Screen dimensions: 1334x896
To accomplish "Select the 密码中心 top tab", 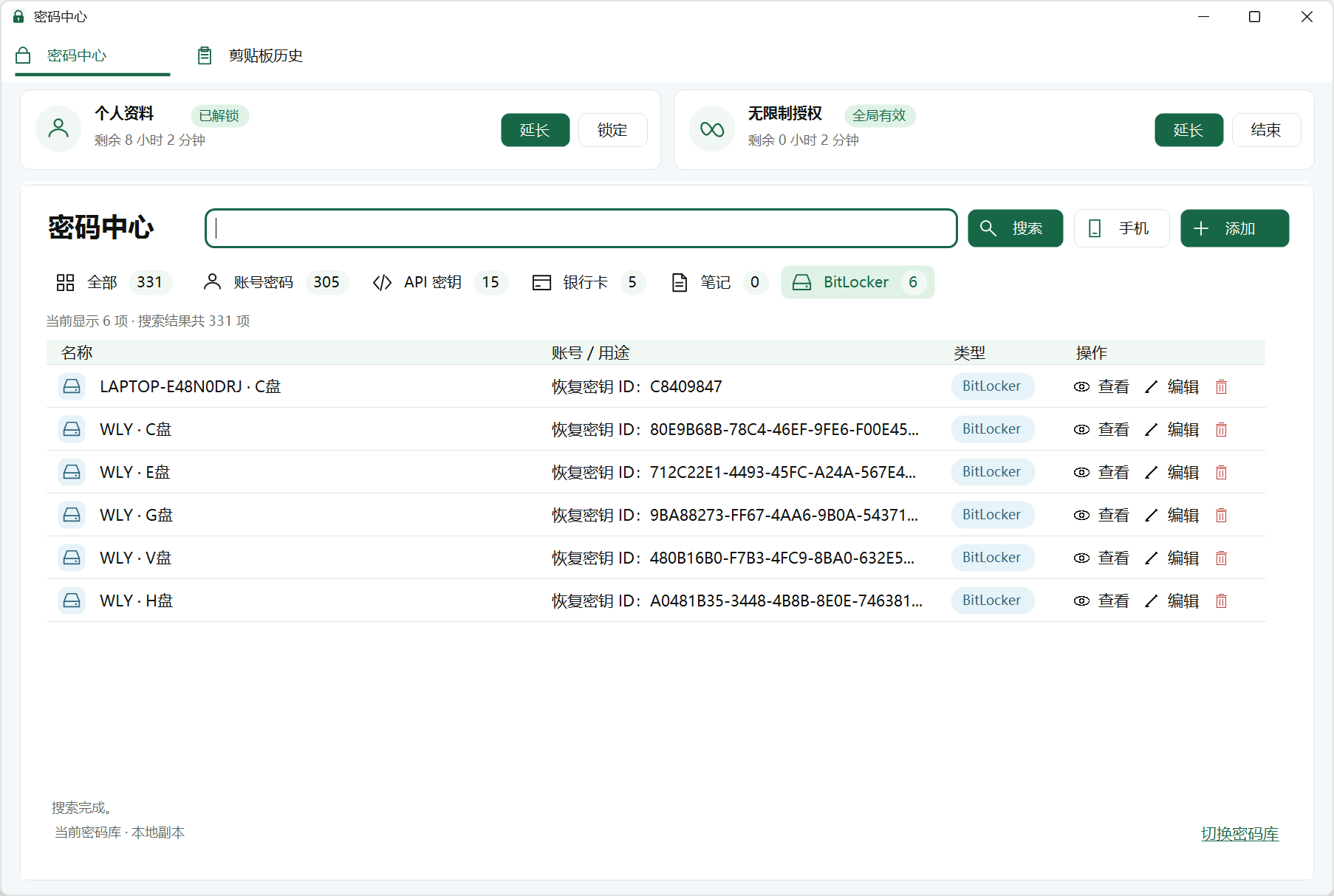I will coord(92,55).
